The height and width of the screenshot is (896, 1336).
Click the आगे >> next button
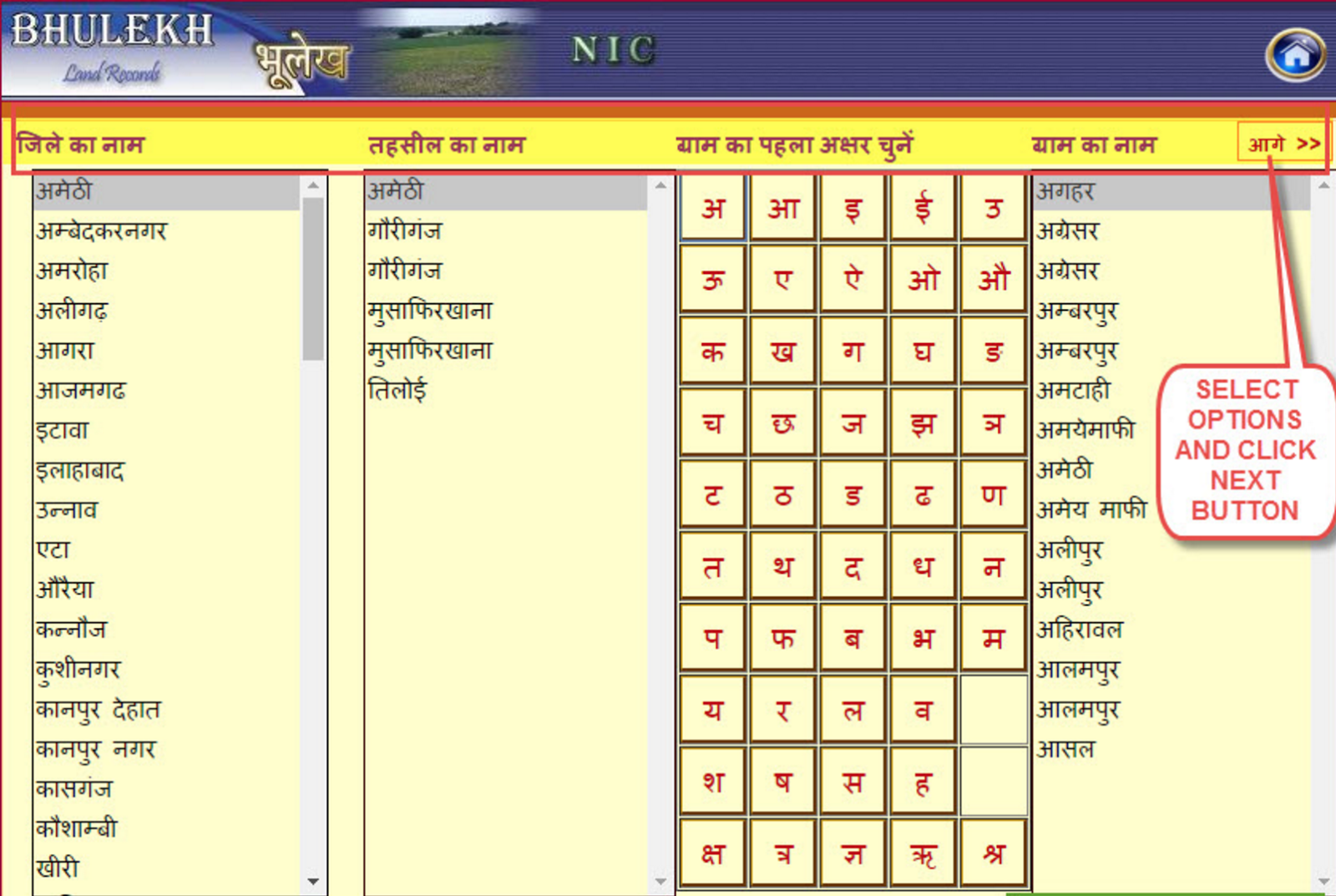(x=1283, y=144)
